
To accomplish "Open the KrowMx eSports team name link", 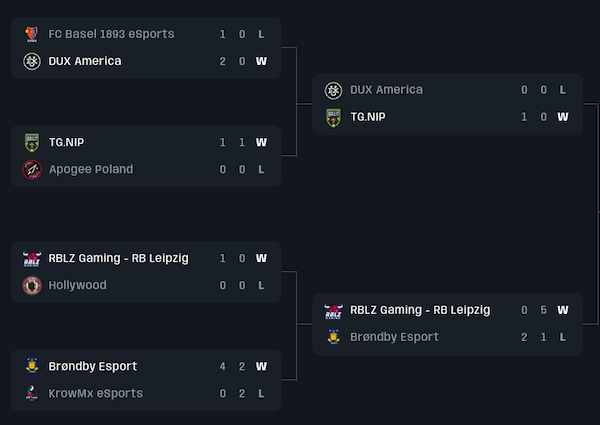I will tap(96, 393).
